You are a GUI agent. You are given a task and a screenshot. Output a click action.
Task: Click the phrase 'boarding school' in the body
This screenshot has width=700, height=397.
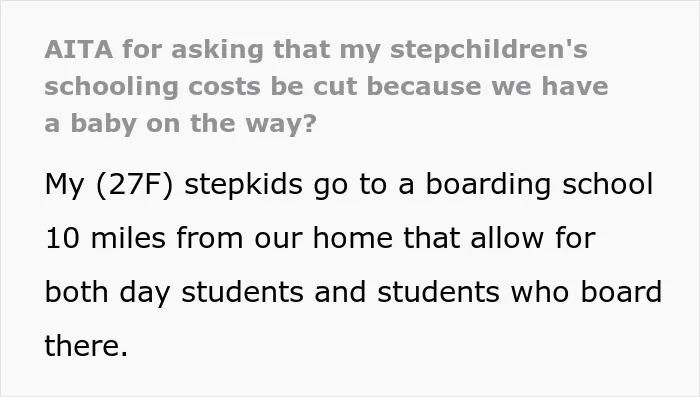(539, 185)
